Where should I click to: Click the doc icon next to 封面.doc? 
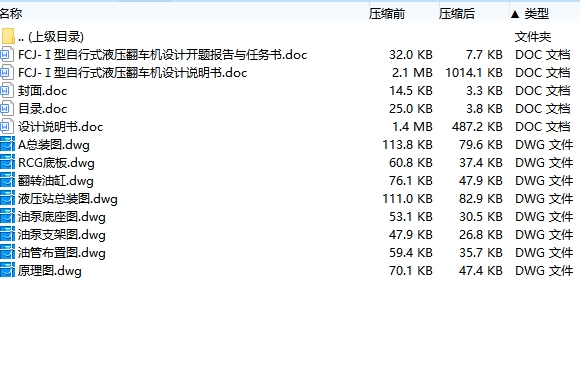click(x=7, y=91)
